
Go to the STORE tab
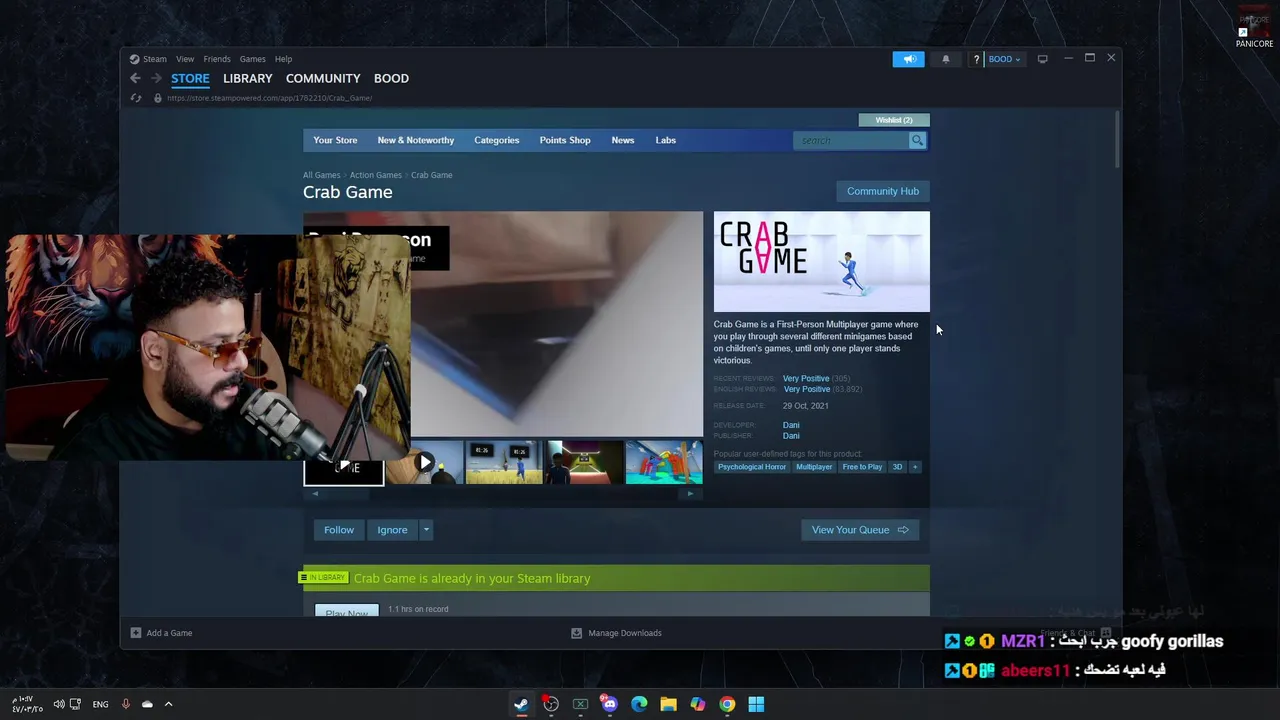pyautogui.click(x=190, y=78)
